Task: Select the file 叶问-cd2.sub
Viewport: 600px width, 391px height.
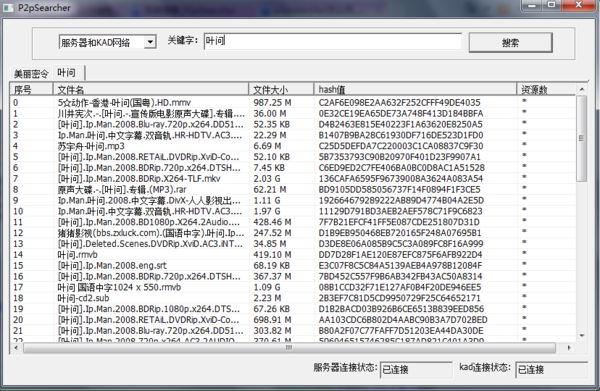Action: click(x=293, y=298)
